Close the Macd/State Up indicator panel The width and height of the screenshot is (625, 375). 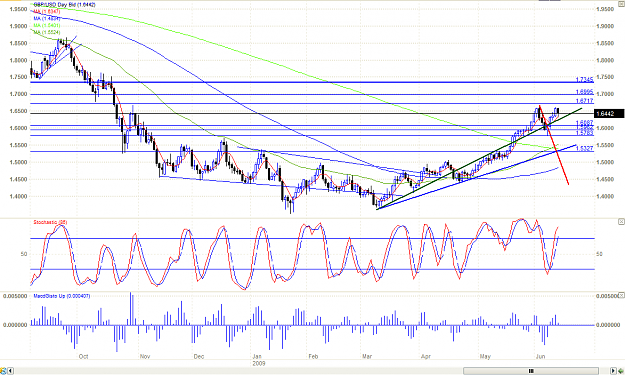[621, 295]
